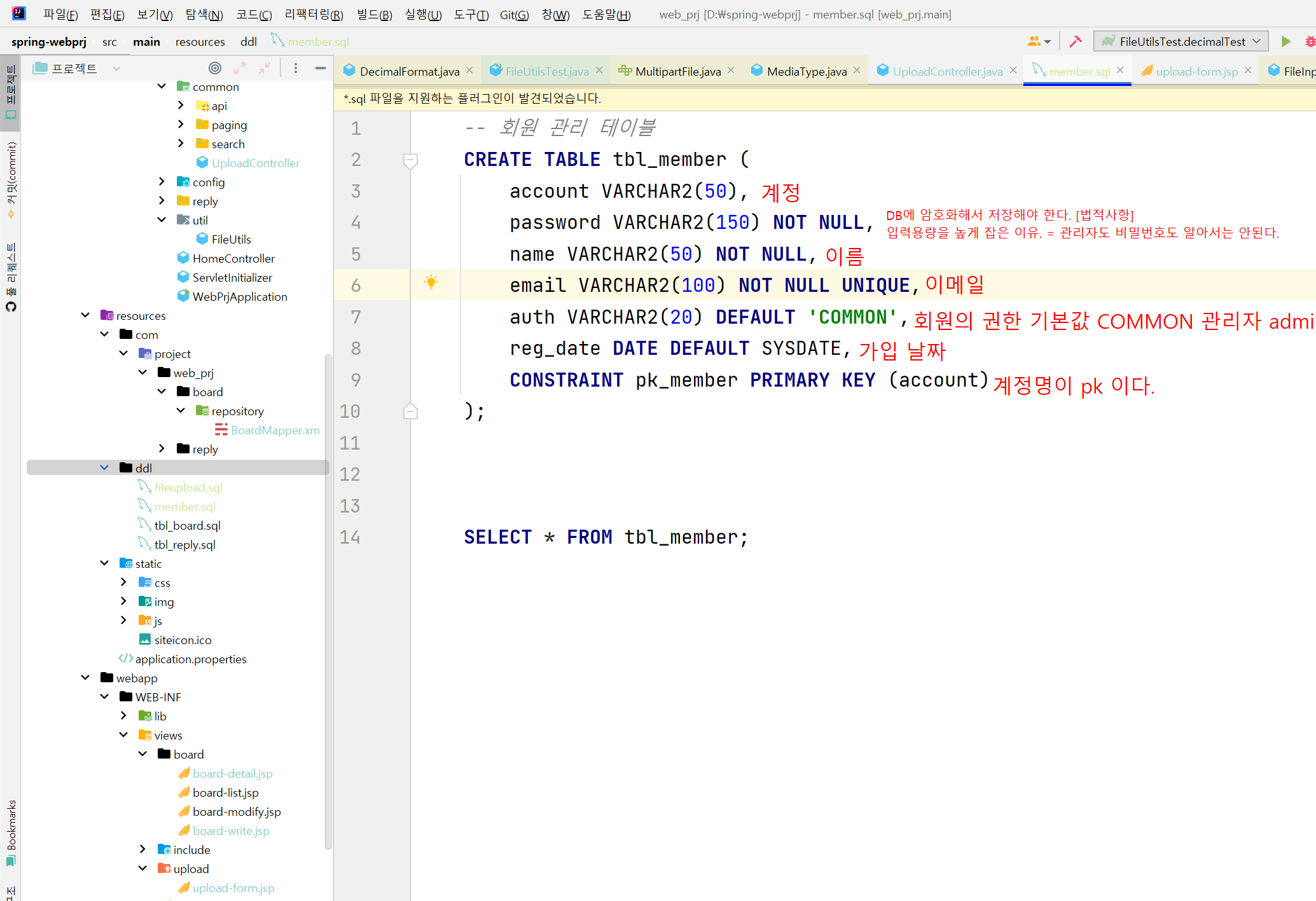
Task: Click the yellow light bulb intention icon
Action: pos(431,282)
